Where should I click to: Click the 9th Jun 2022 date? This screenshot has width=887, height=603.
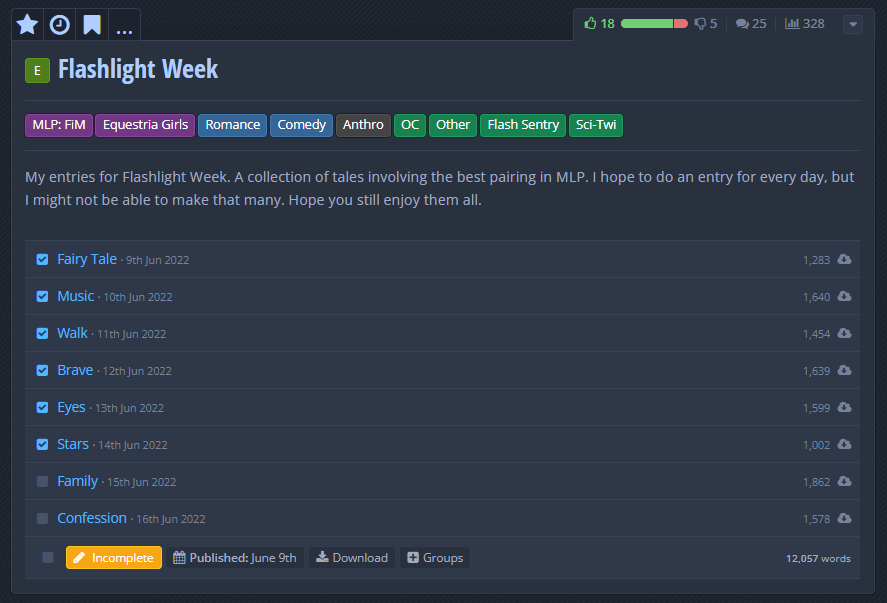(x=157, y=260)
